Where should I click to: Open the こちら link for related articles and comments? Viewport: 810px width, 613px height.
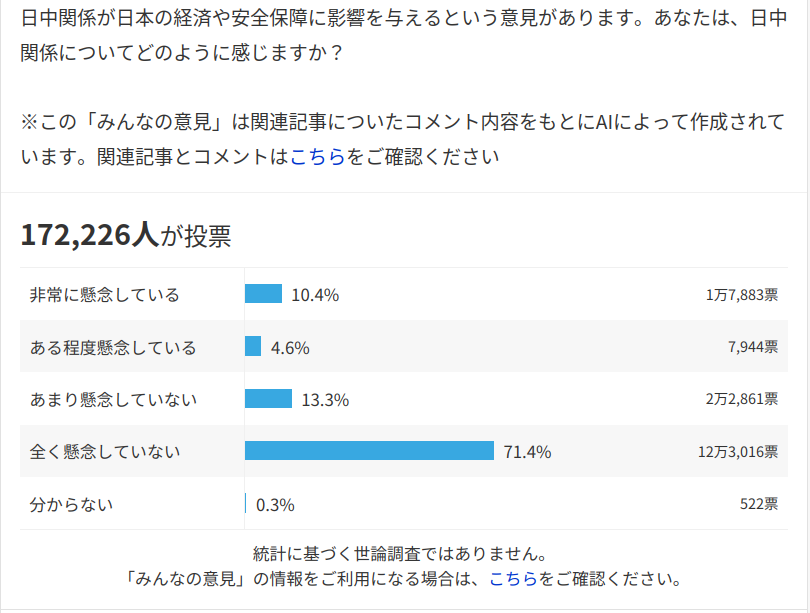(318, 157)
